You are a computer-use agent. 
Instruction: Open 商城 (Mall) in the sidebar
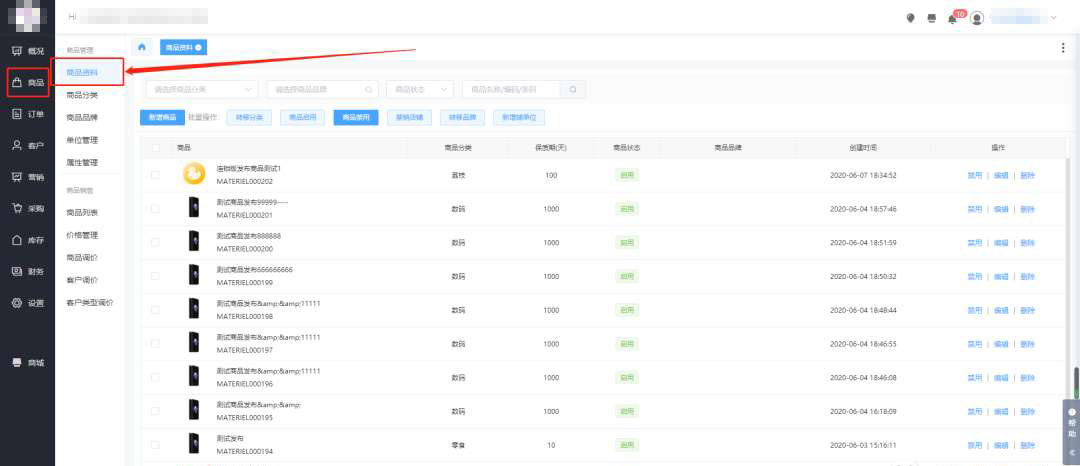point(28,362)
